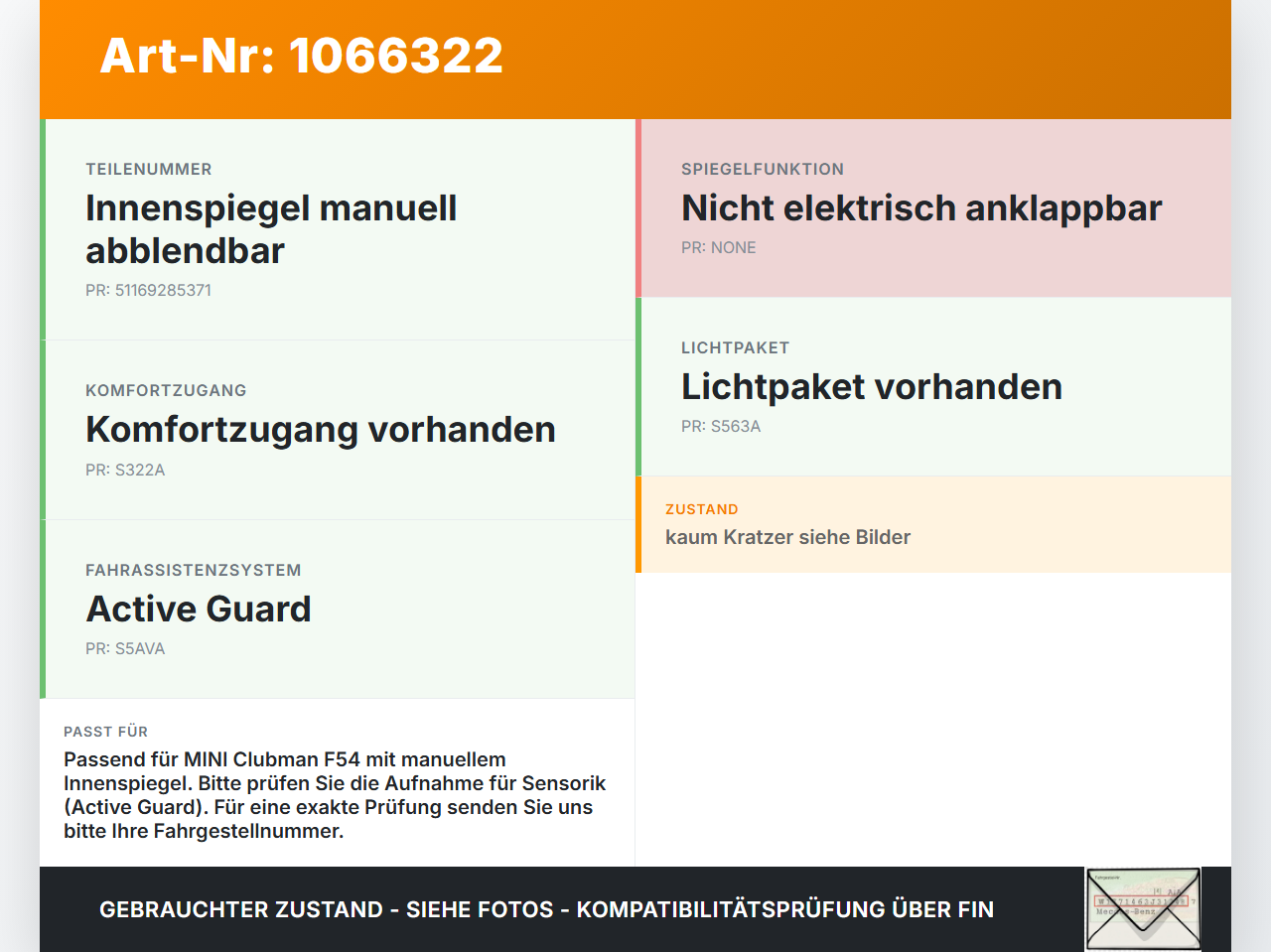Click the PR: S322A code
The image size is (1271, 952).
tap(125, 471)
